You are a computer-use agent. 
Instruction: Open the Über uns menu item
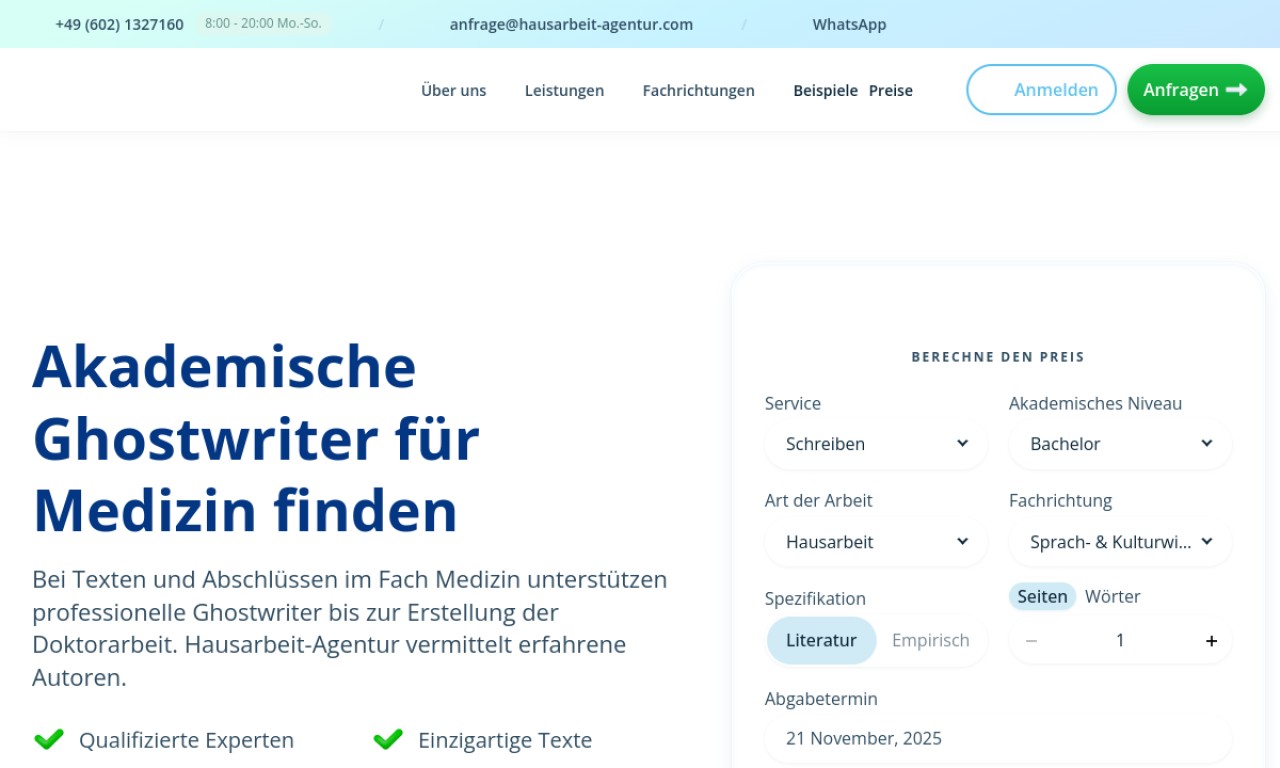[453, 91]
